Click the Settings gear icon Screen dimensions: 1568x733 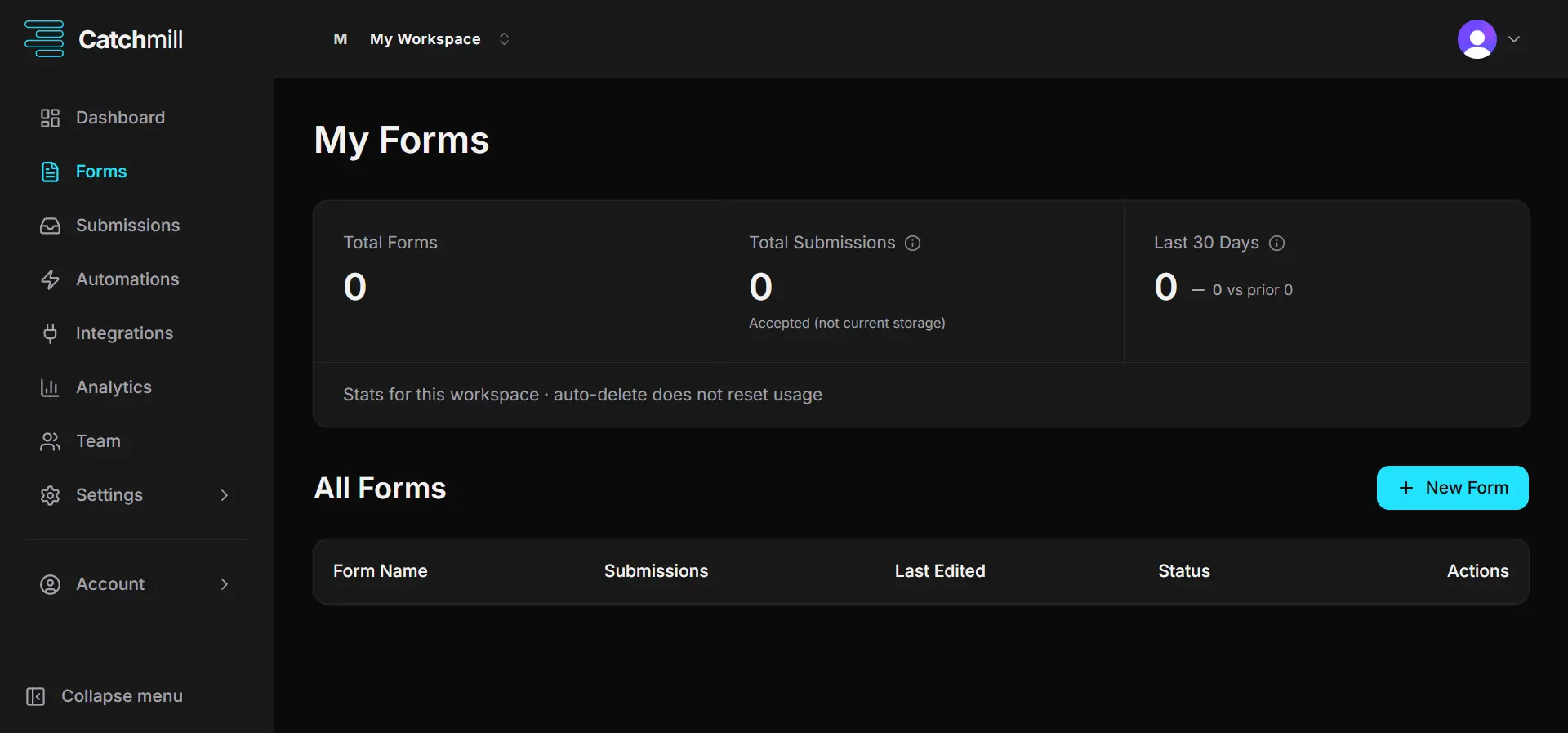coord(50,495)
